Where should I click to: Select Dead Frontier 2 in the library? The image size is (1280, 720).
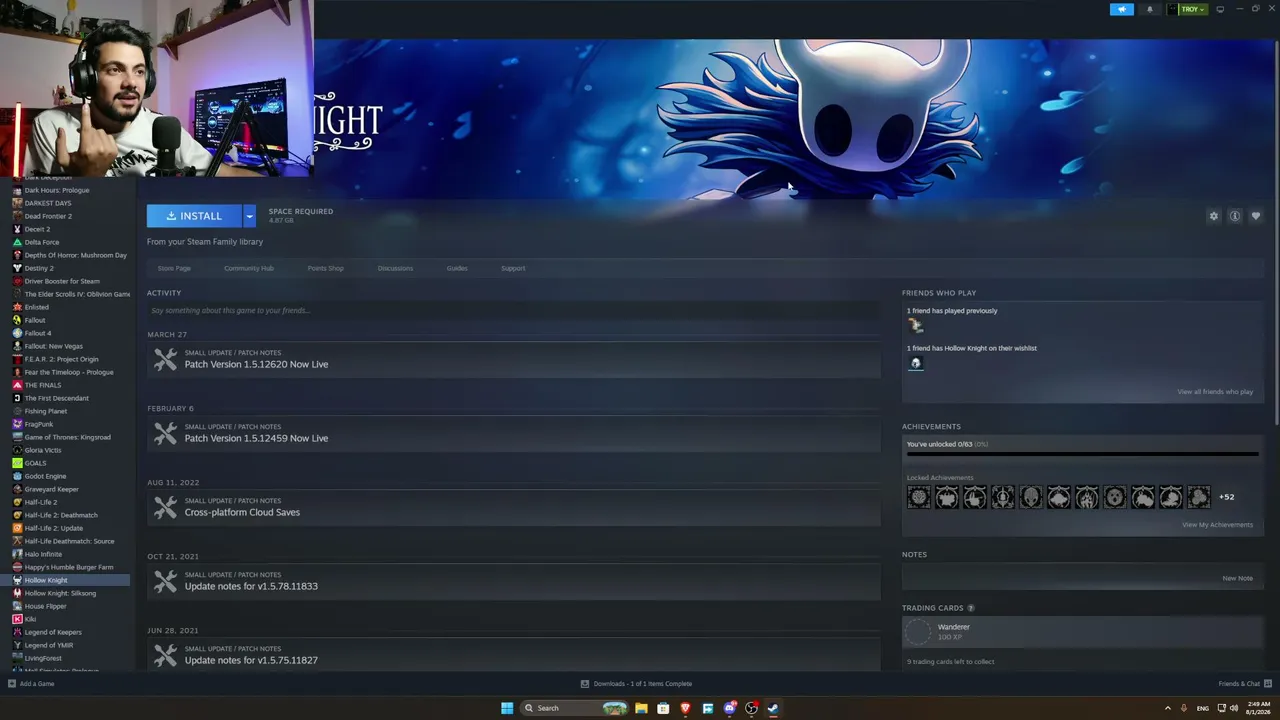(x=48, y=216)
